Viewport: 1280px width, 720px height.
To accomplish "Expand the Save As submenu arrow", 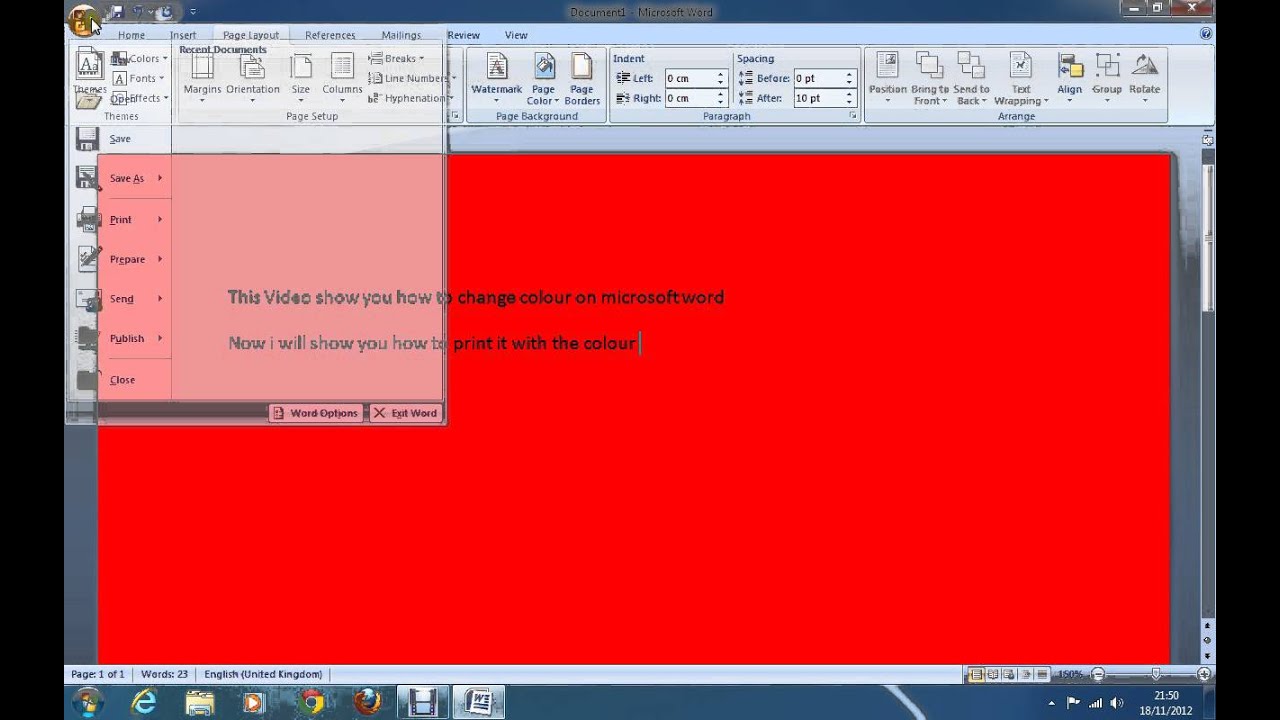I will pyautogui.click(x=160, y=178).
